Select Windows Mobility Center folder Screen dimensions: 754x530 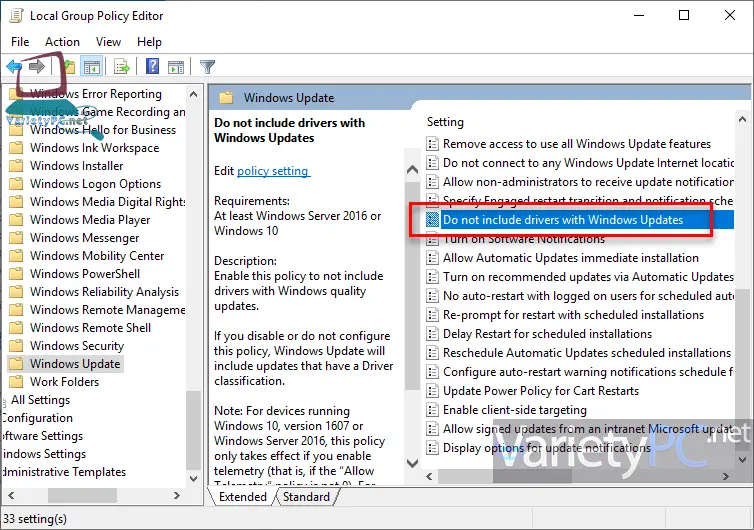tap(97, 256)
